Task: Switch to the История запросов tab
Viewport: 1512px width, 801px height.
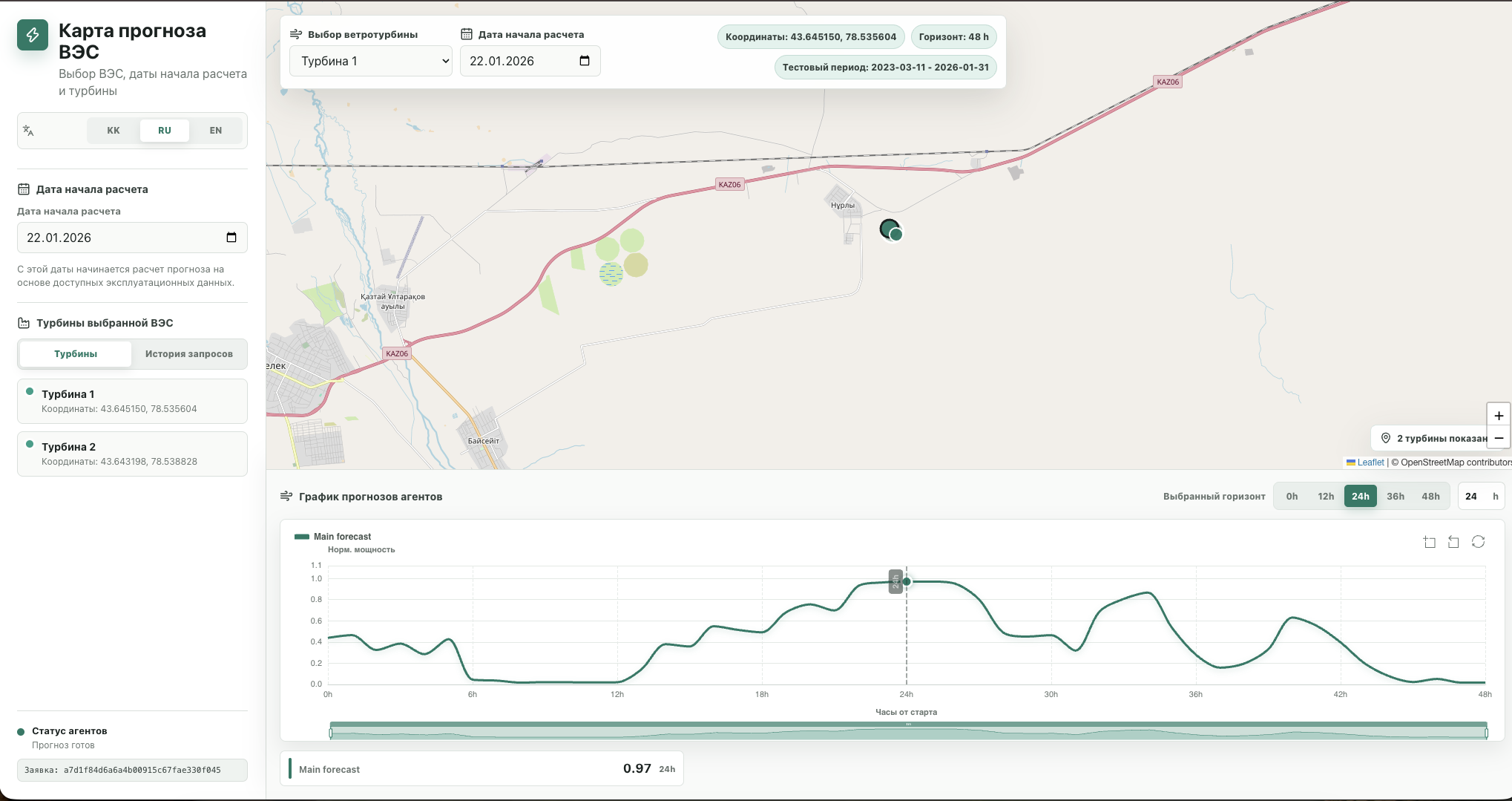Action: pyautogui.click(x=189, y=354)
